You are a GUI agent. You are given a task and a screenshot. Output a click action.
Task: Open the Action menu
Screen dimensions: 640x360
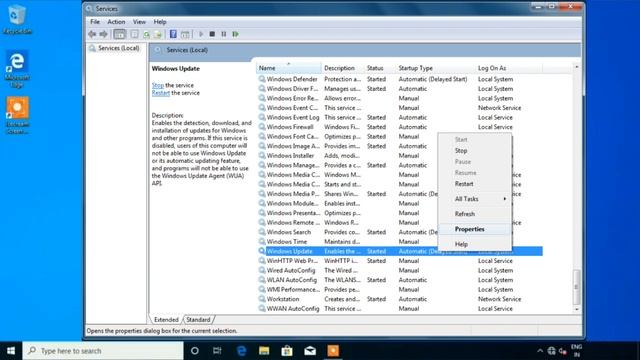click(x=116, y=22)
